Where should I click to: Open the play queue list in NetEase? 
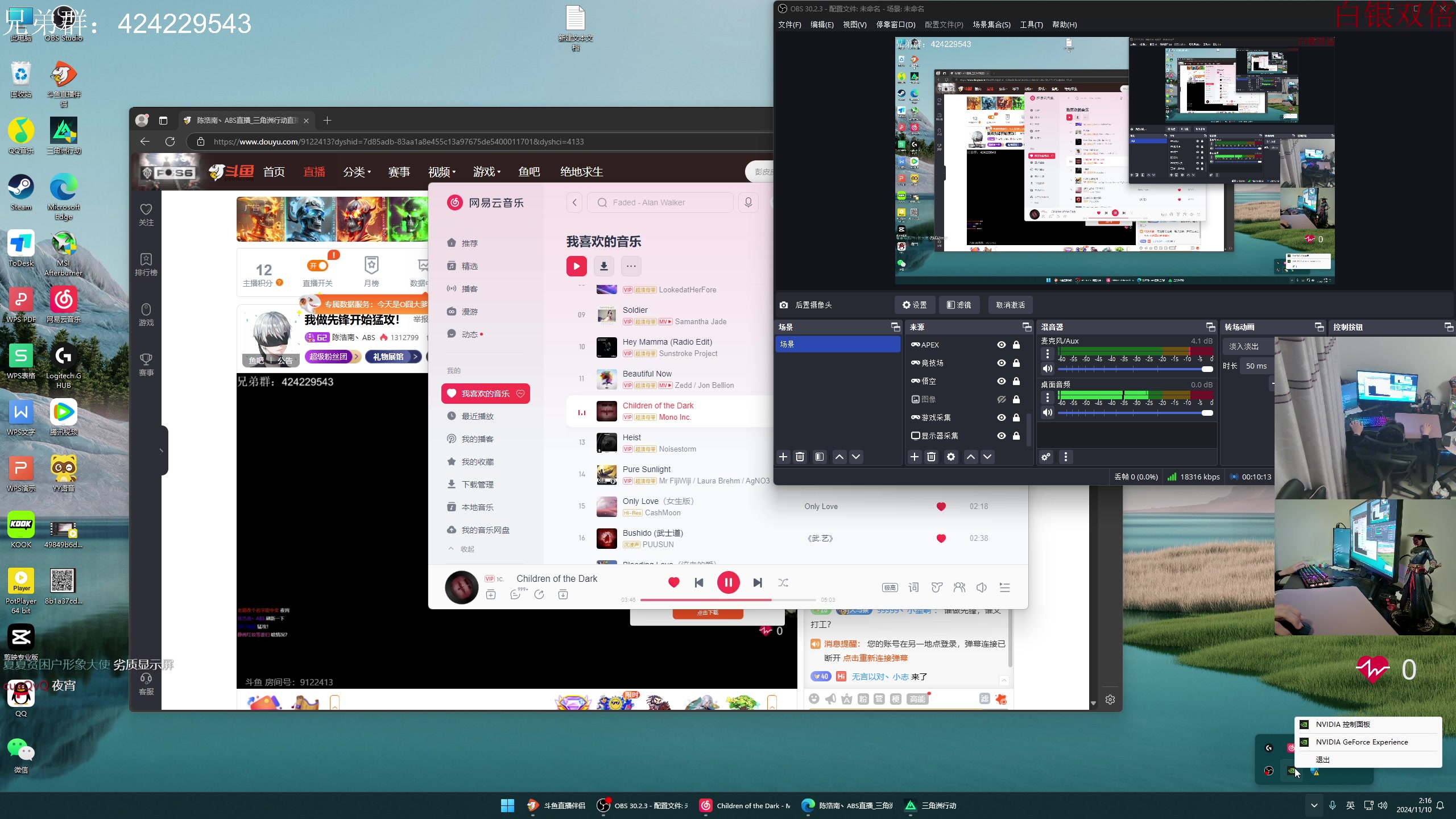(1004, 587)
